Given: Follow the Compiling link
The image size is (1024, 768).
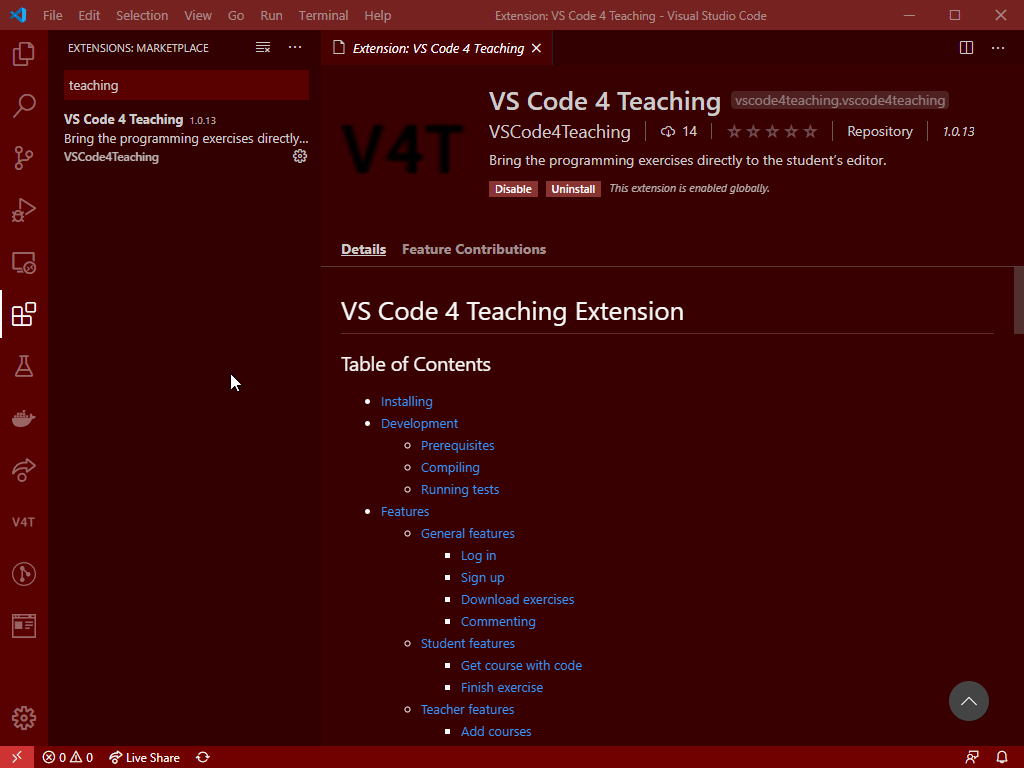Looking at the screenshot, I should point(450,468).
